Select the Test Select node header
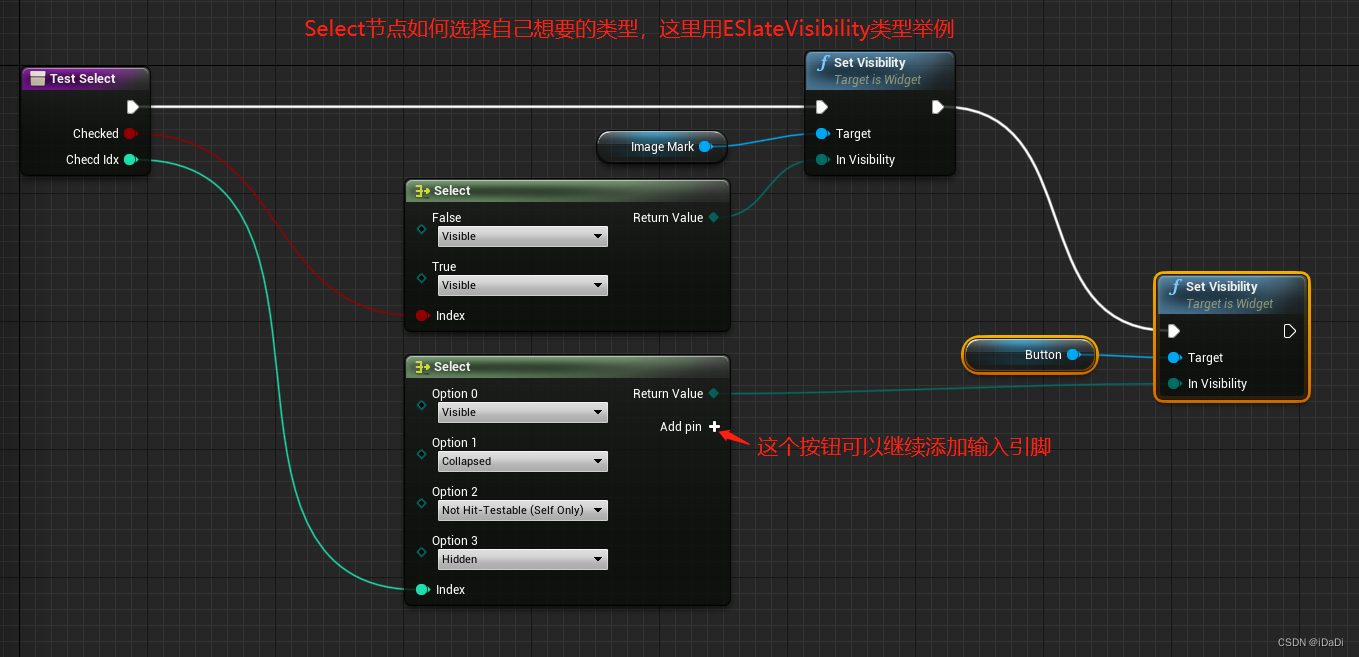Viewport: 1359px width, 657px height. point(84,78)
